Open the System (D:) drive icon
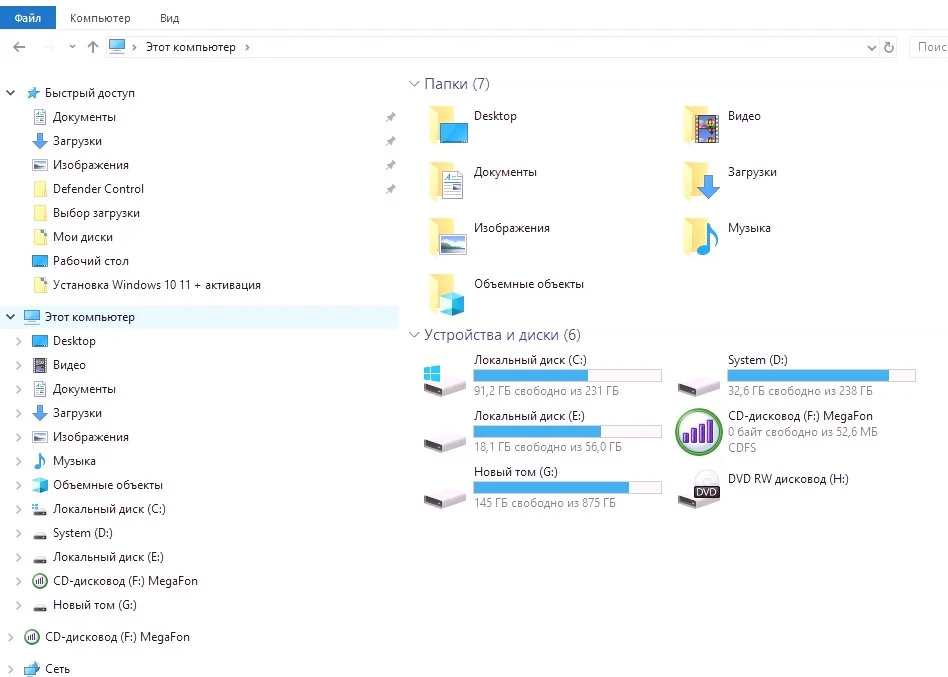This screenshot has width=948, height=677. (x=698, y=377)
